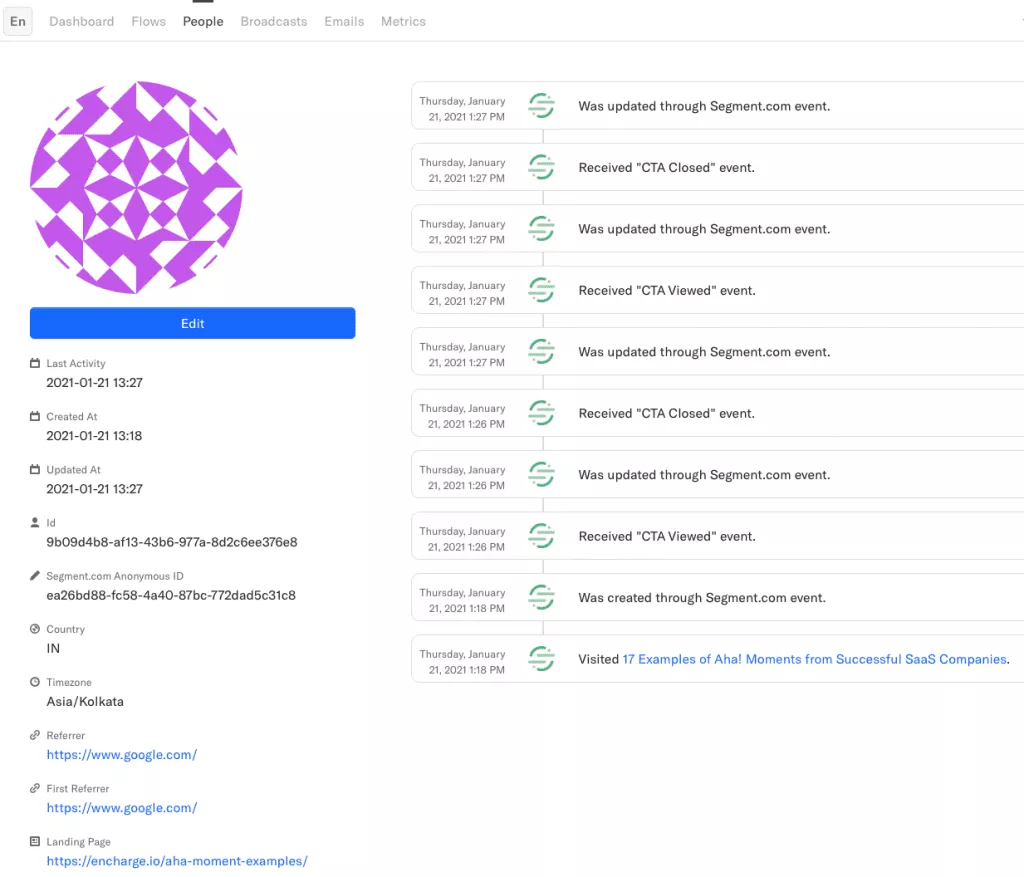
Task: Select the Id value 9b09d4b8-af13-43b6-977a-8d2c6ee376e8
Action: click(172, 542)
